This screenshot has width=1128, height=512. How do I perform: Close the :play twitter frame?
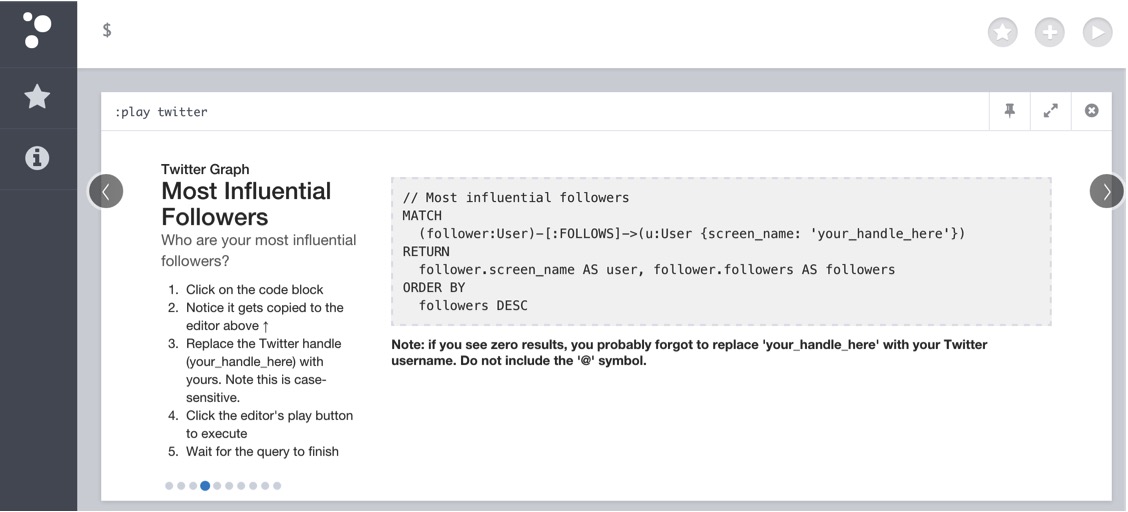point(1092,111)
